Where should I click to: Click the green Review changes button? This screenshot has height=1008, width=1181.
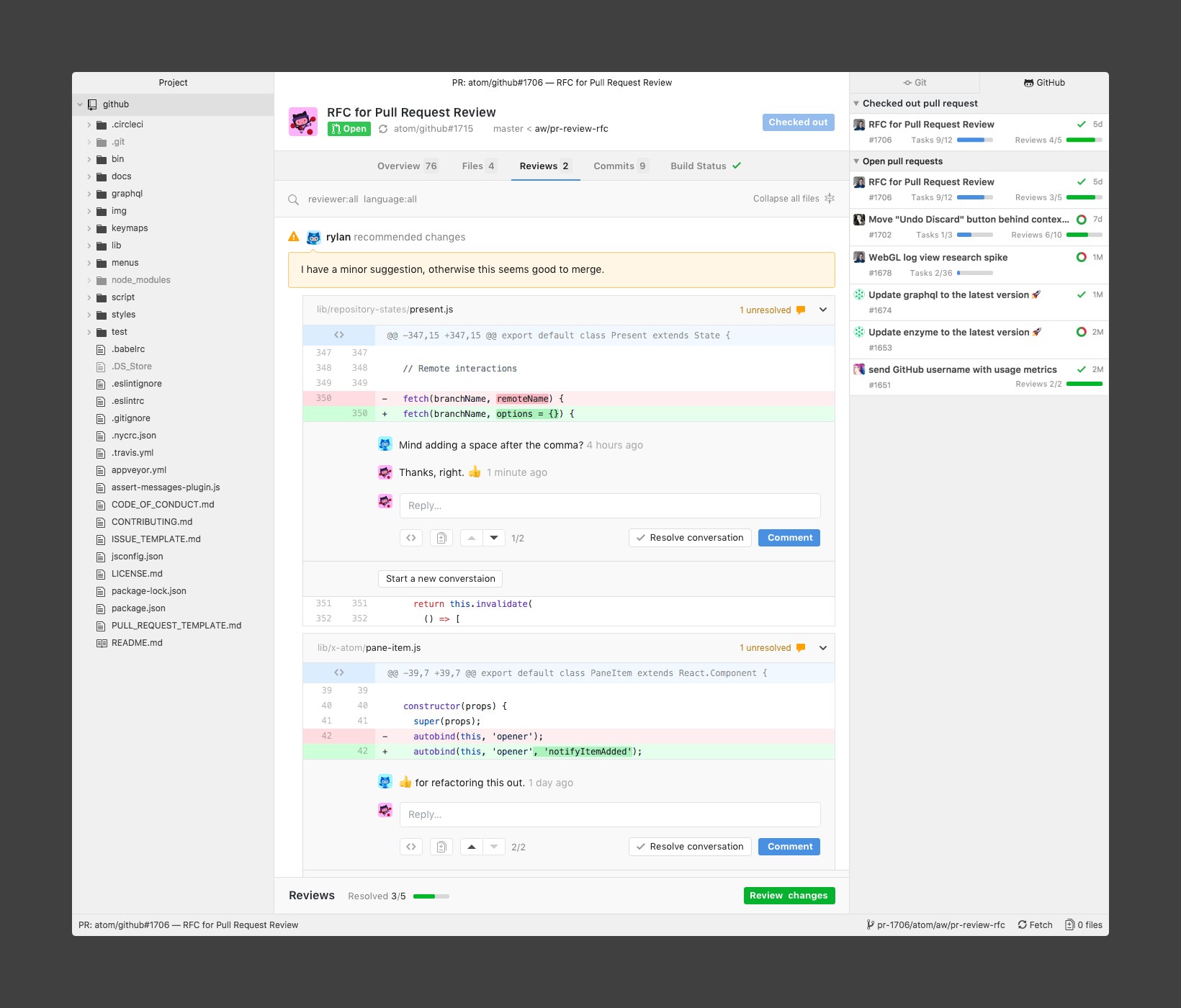(x=789, y=896)
